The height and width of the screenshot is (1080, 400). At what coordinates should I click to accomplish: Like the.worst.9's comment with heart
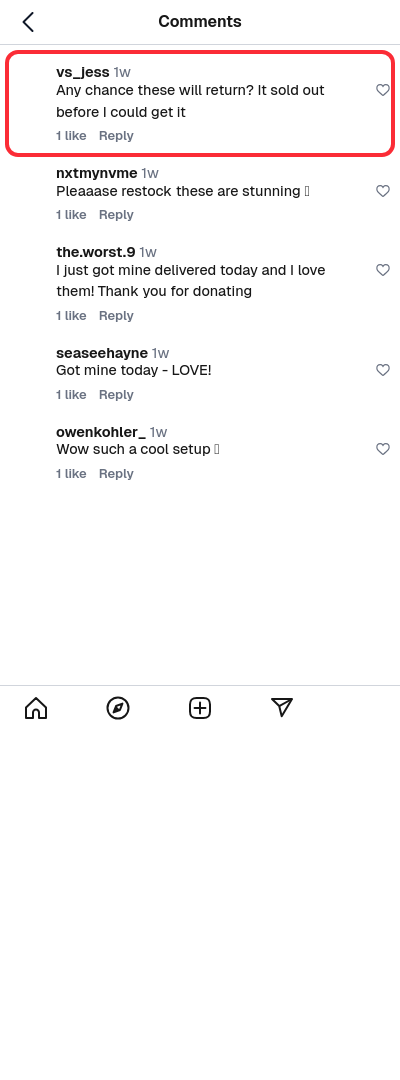pos(383,270)
